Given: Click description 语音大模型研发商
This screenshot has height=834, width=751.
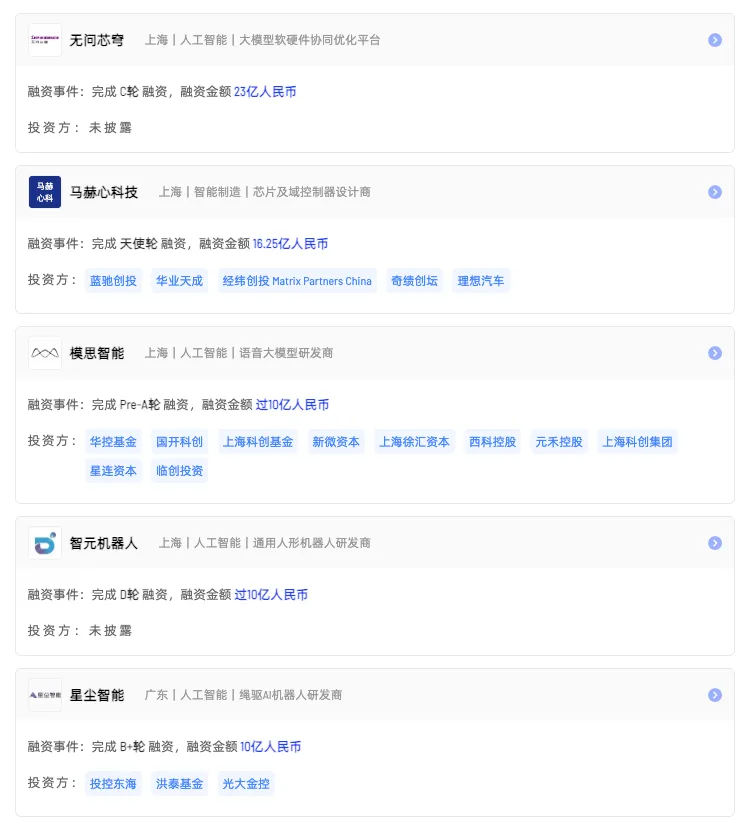Looking at the screenshot, I should 286,353.
